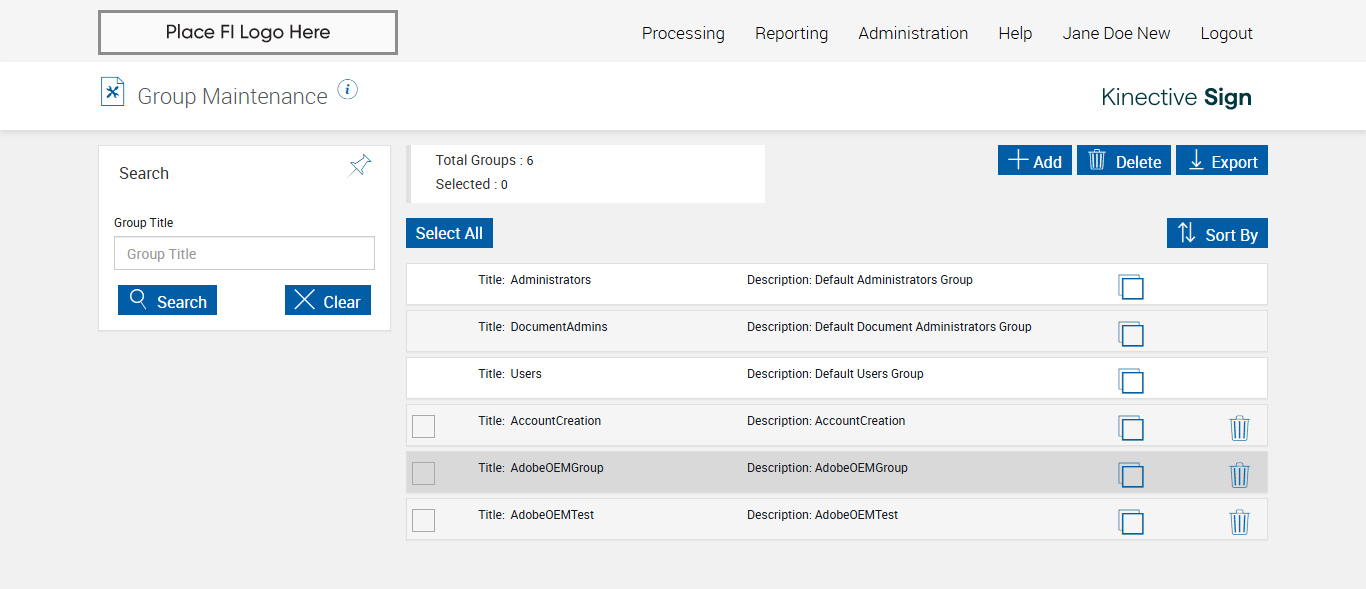Focus the Group Title search field

[x=244, y=254]
